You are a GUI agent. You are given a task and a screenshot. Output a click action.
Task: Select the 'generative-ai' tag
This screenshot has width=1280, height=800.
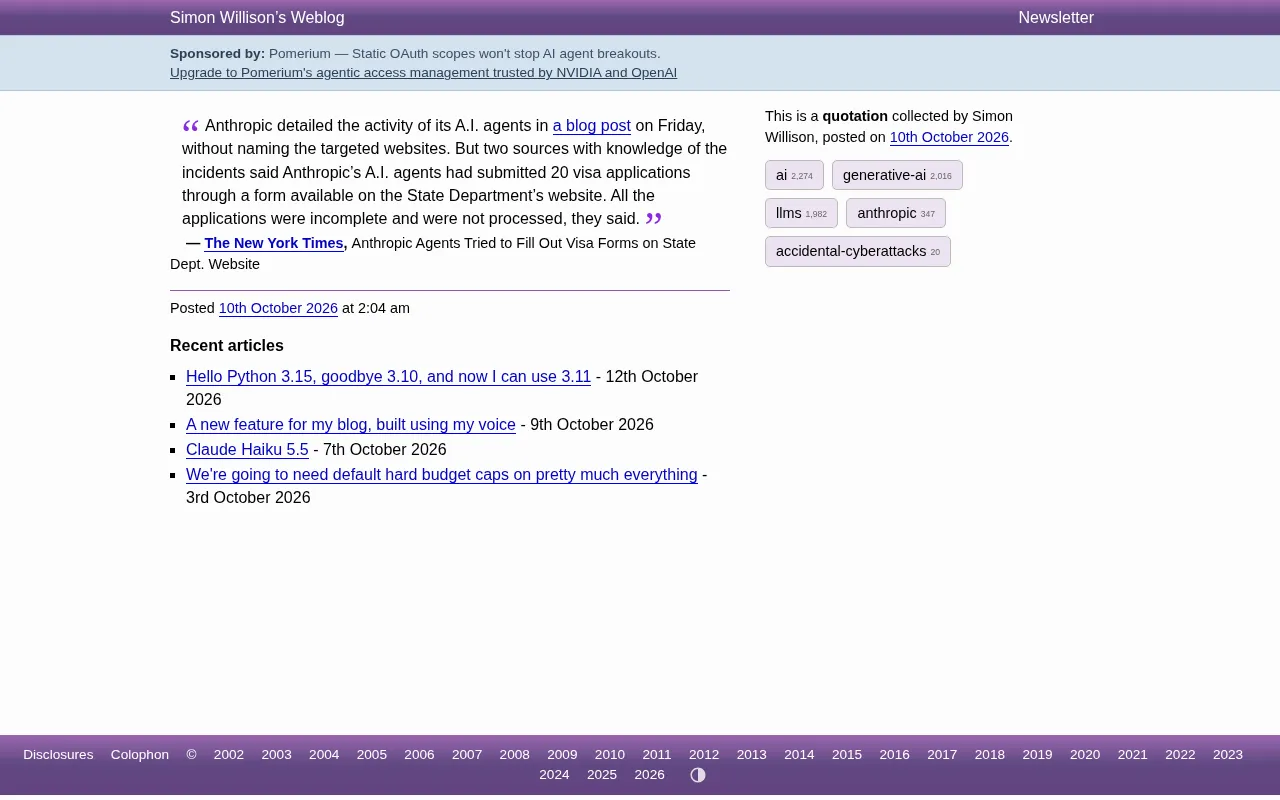(897, 175)
